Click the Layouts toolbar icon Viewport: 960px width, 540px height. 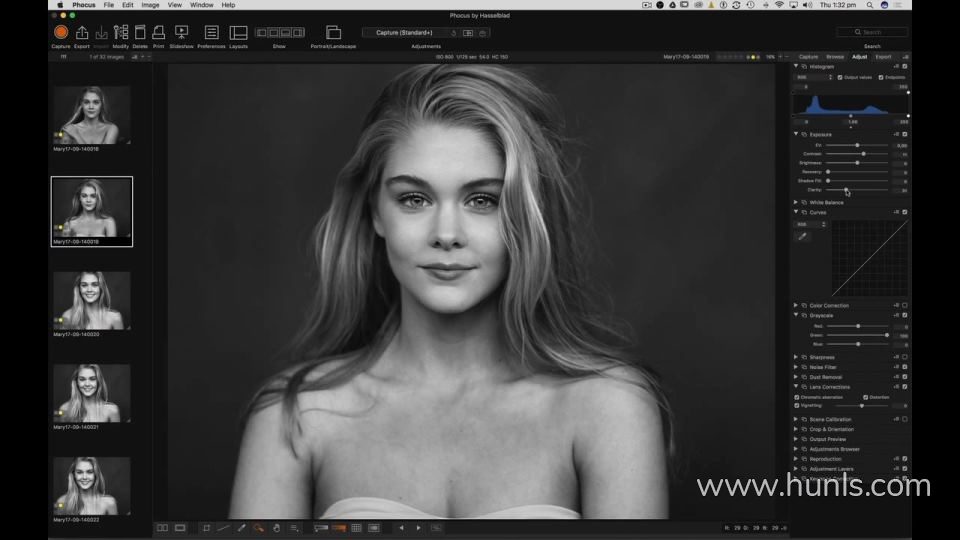pyautogui.click(x=238, y=32)
